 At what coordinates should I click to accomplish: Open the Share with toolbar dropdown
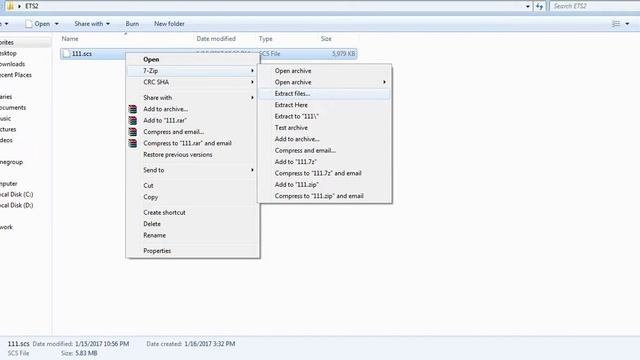(92, 24)
